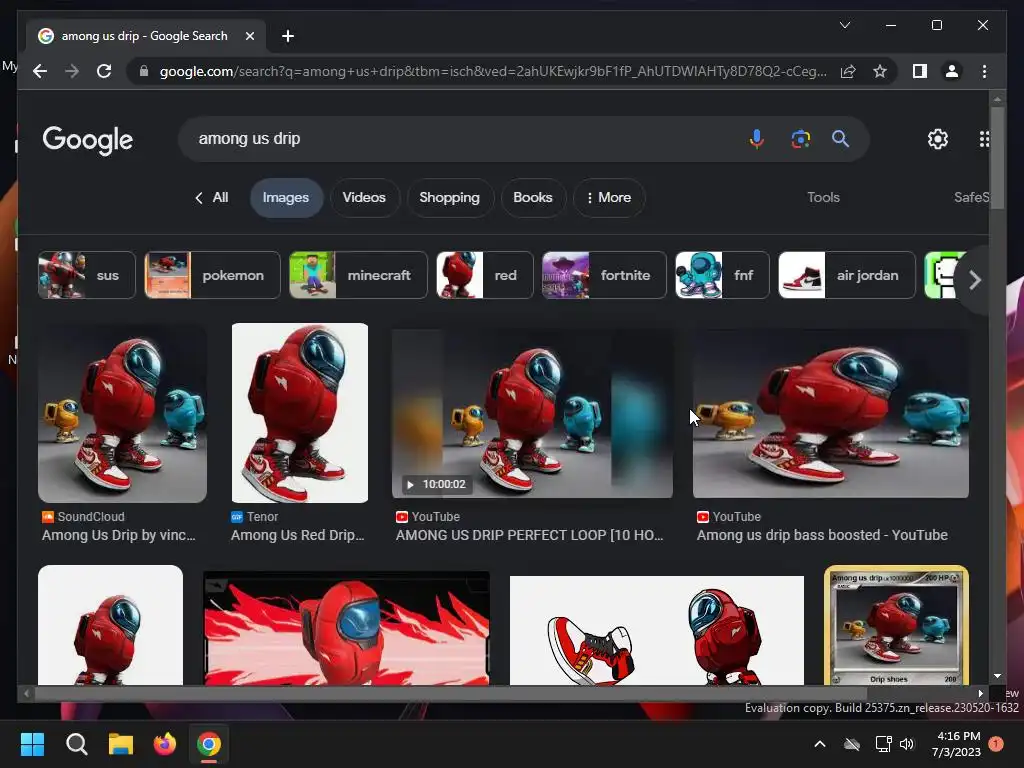Reload the page with the refresh icon
This screenshot has width=1024, height=768.
coord(104,71)
